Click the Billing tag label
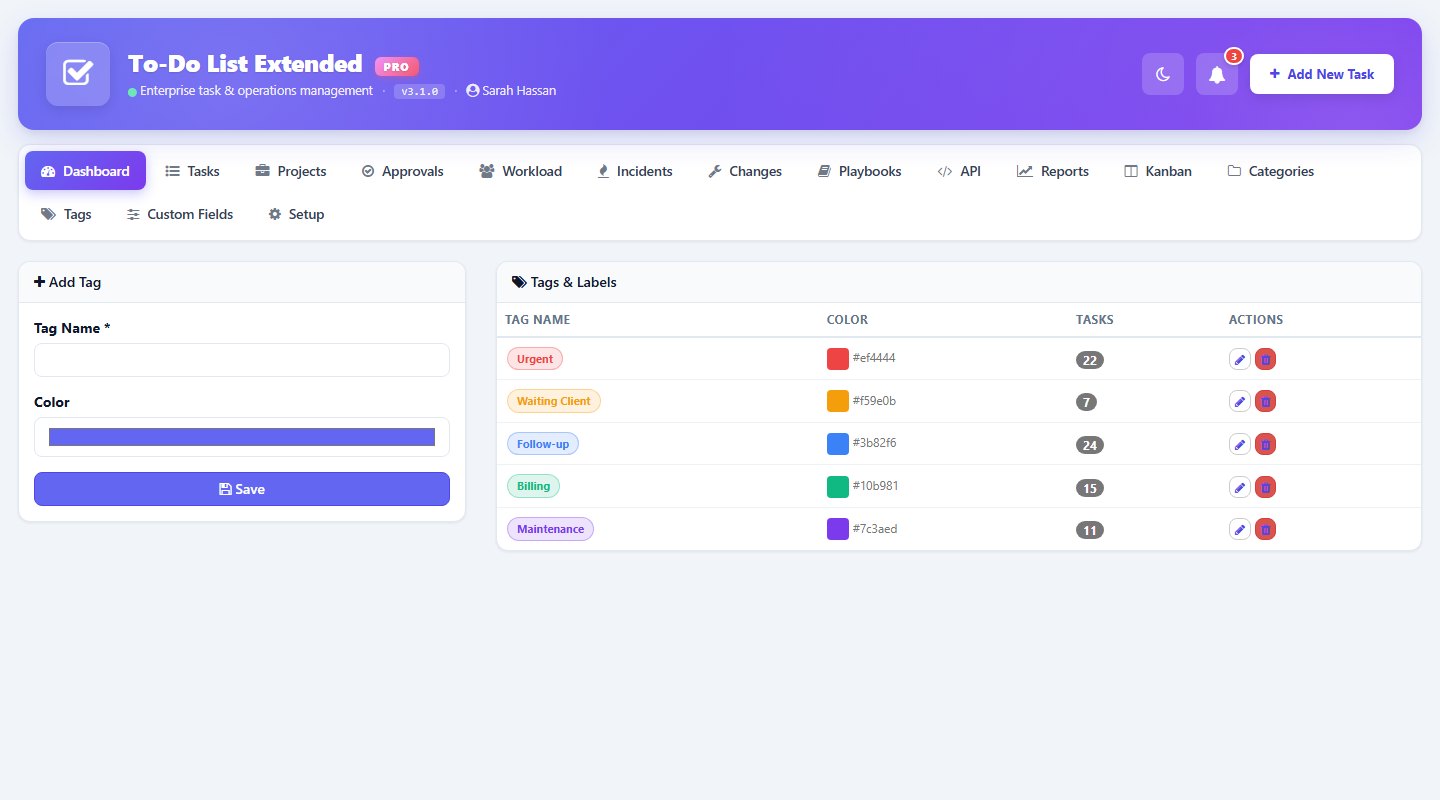This screenshot has width=1440, height=800. tap(533, 486)
